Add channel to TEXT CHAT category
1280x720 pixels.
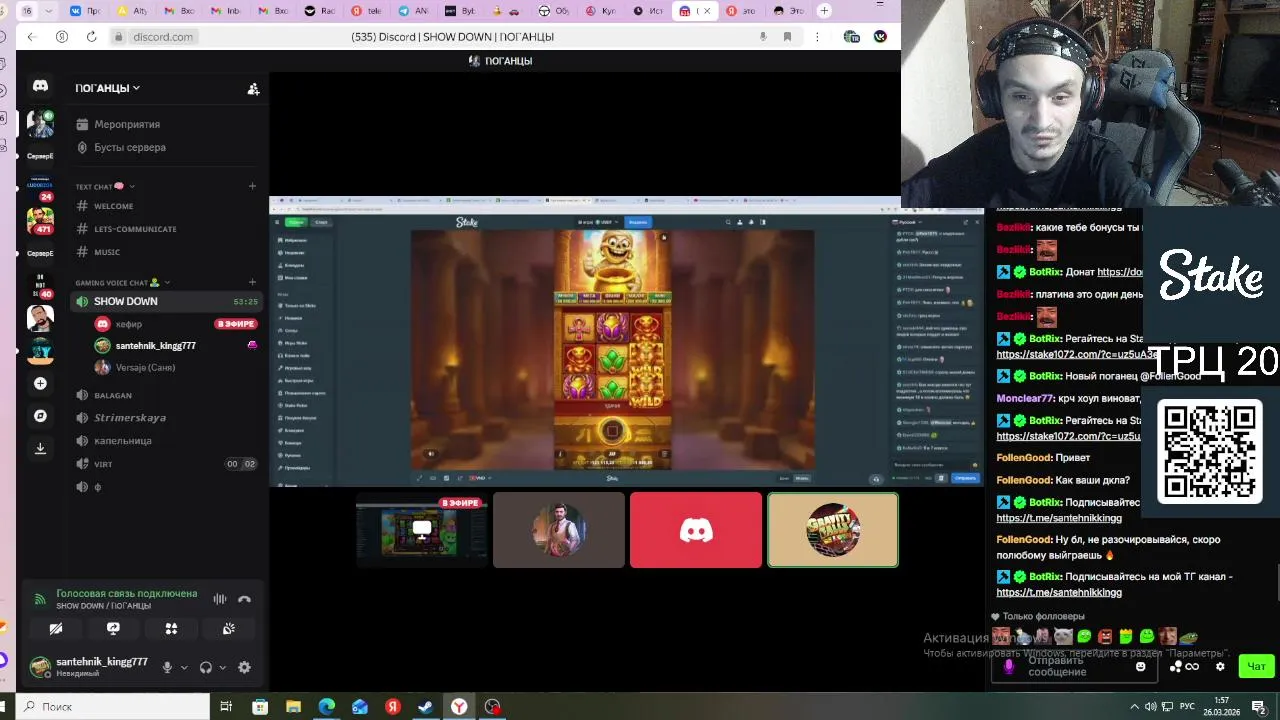tap(252, 186)
